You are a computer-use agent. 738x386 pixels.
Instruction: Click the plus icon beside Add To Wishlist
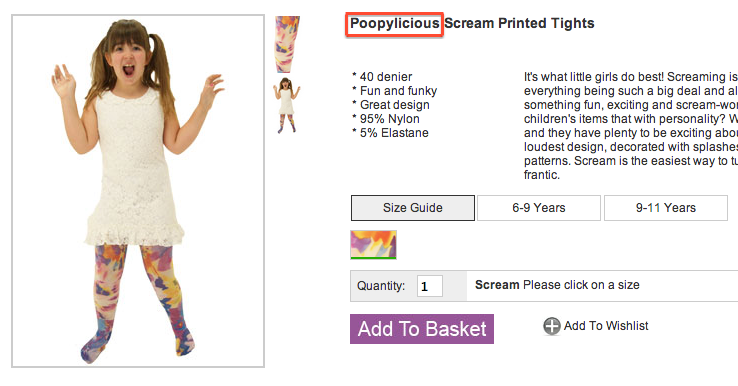click(552, 326)
